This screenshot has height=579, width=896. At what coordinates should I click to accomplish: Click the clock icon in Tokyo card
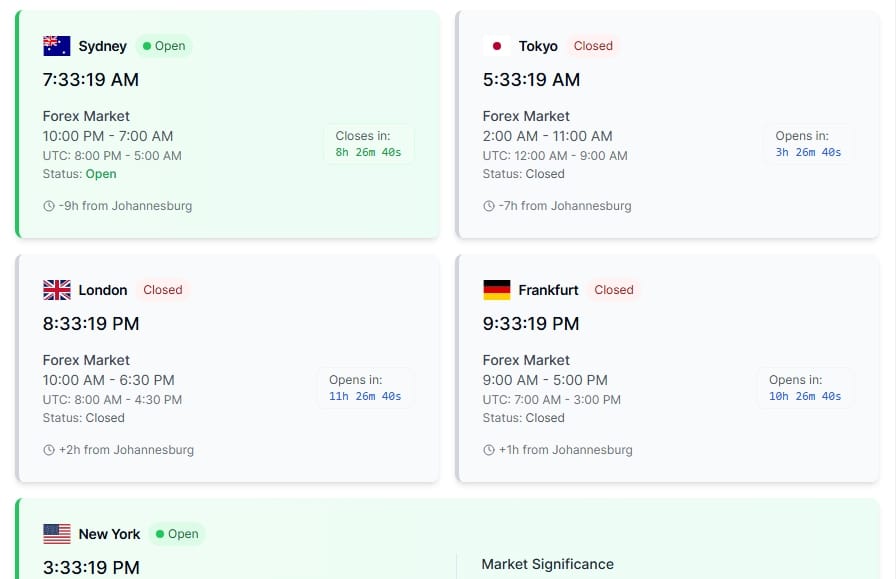(489, 206)
